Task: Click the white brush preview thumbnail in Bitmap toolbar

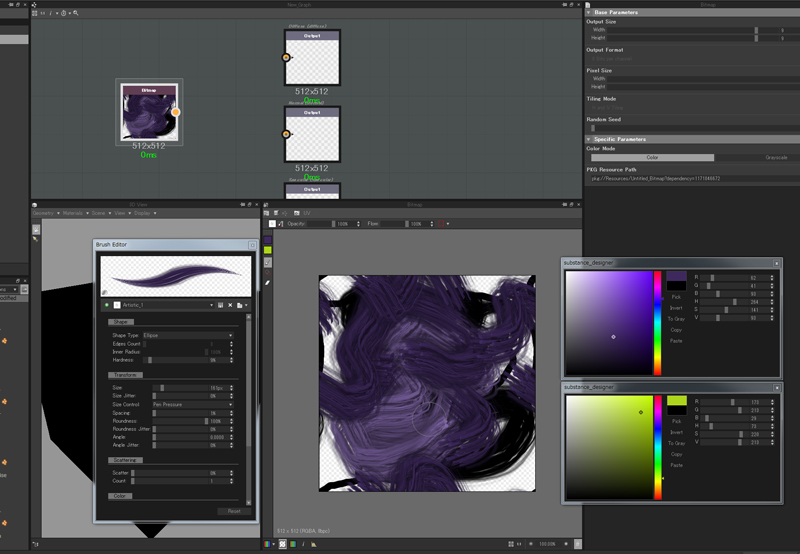Action: click(272, 224)
